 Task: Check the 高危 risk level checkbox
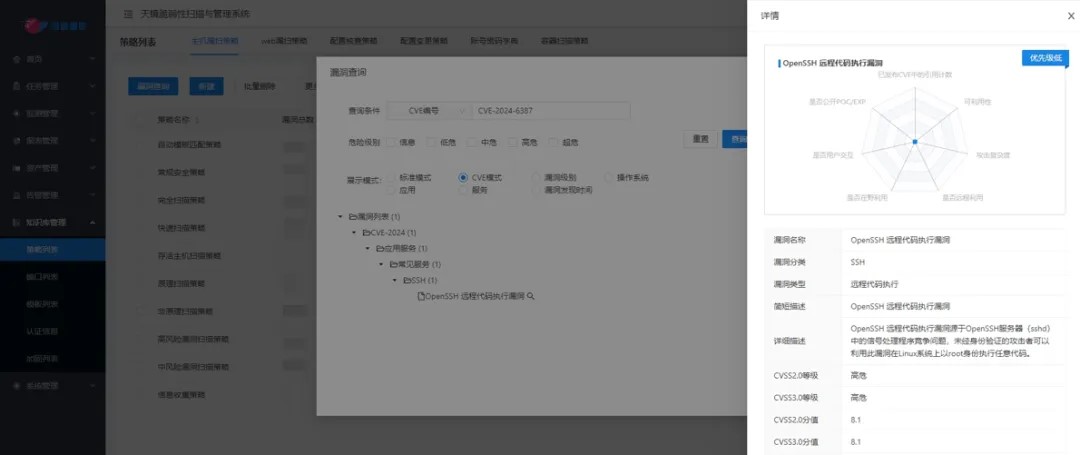coord(514,142)
